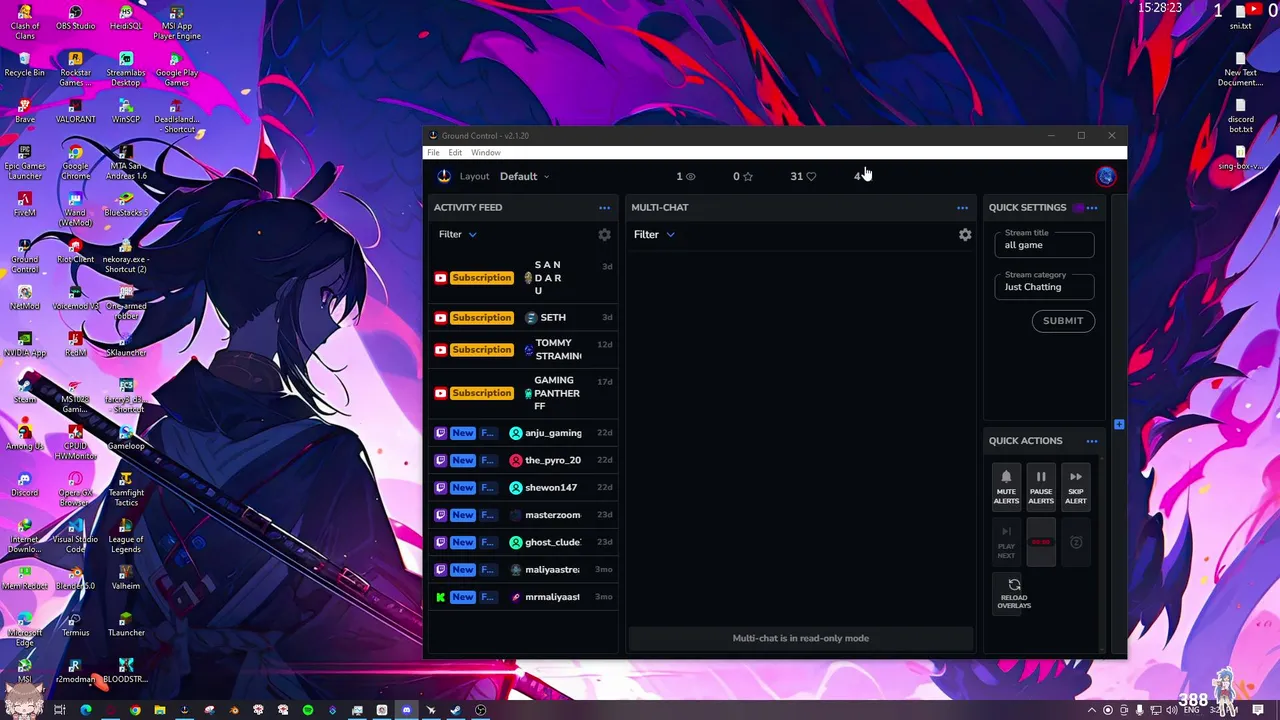The width and height of the screenshot is (1280, 720).
Task: Select shewon147 follower entry
Action: (523, 488)
